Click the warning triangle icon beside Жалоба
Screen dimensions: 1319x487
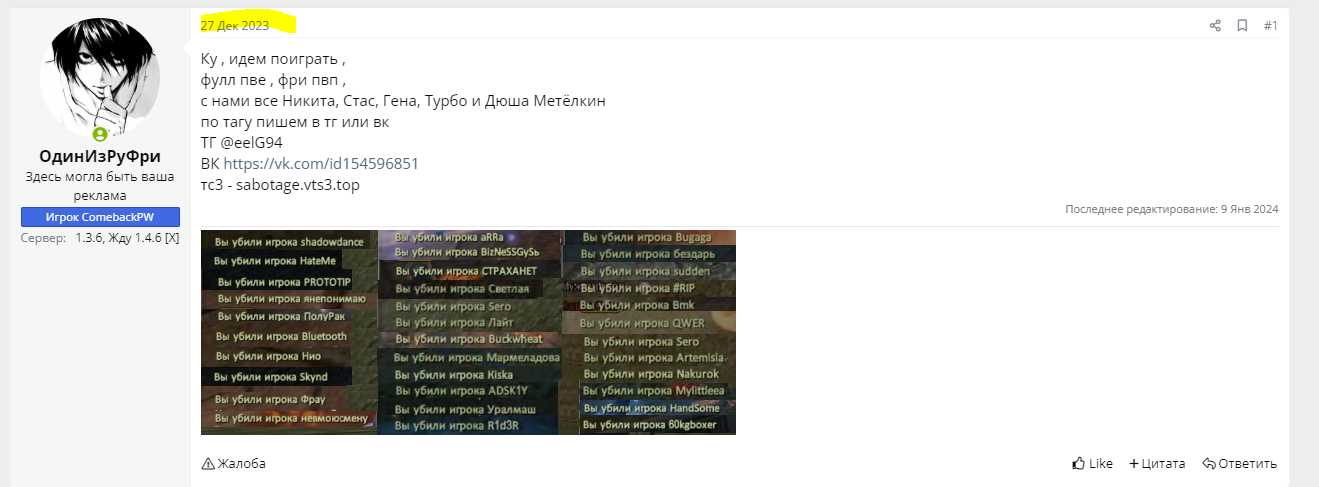coord(208,464)
